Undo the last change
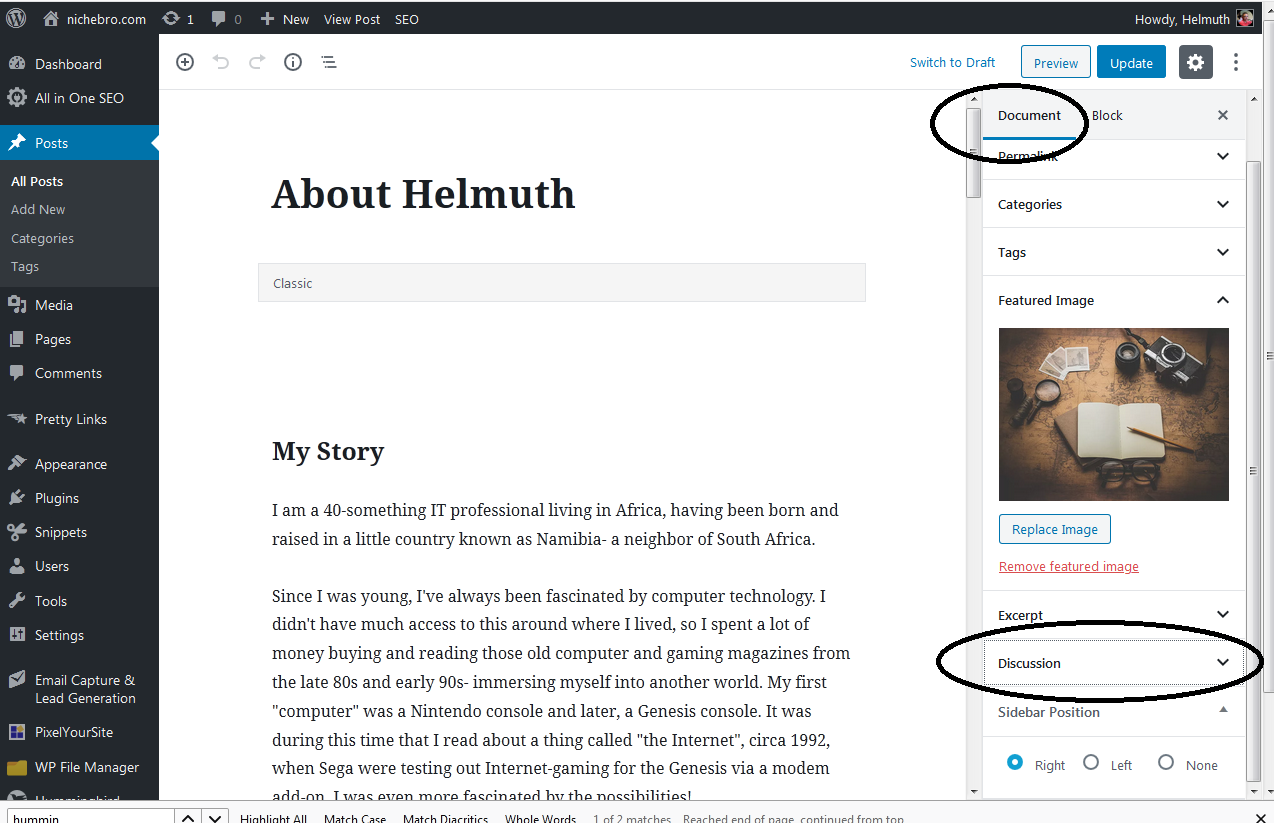1274x823 pixels. [x=221, y=62]
